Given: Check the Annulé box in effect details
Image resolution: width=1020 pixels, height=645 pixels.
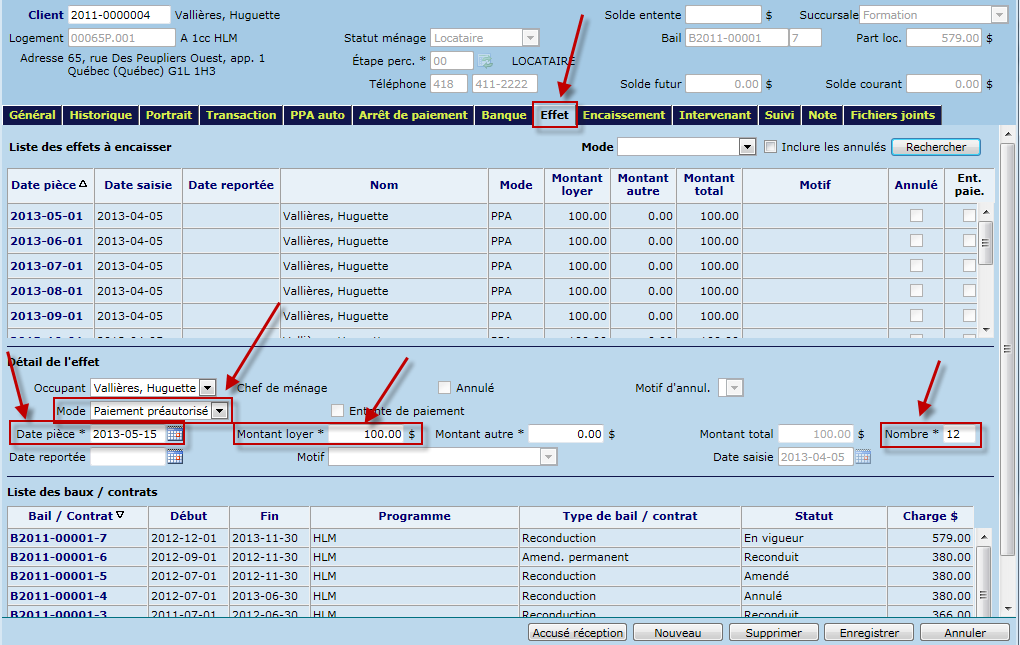Looking at the screenshot, I should pos(444,388).
